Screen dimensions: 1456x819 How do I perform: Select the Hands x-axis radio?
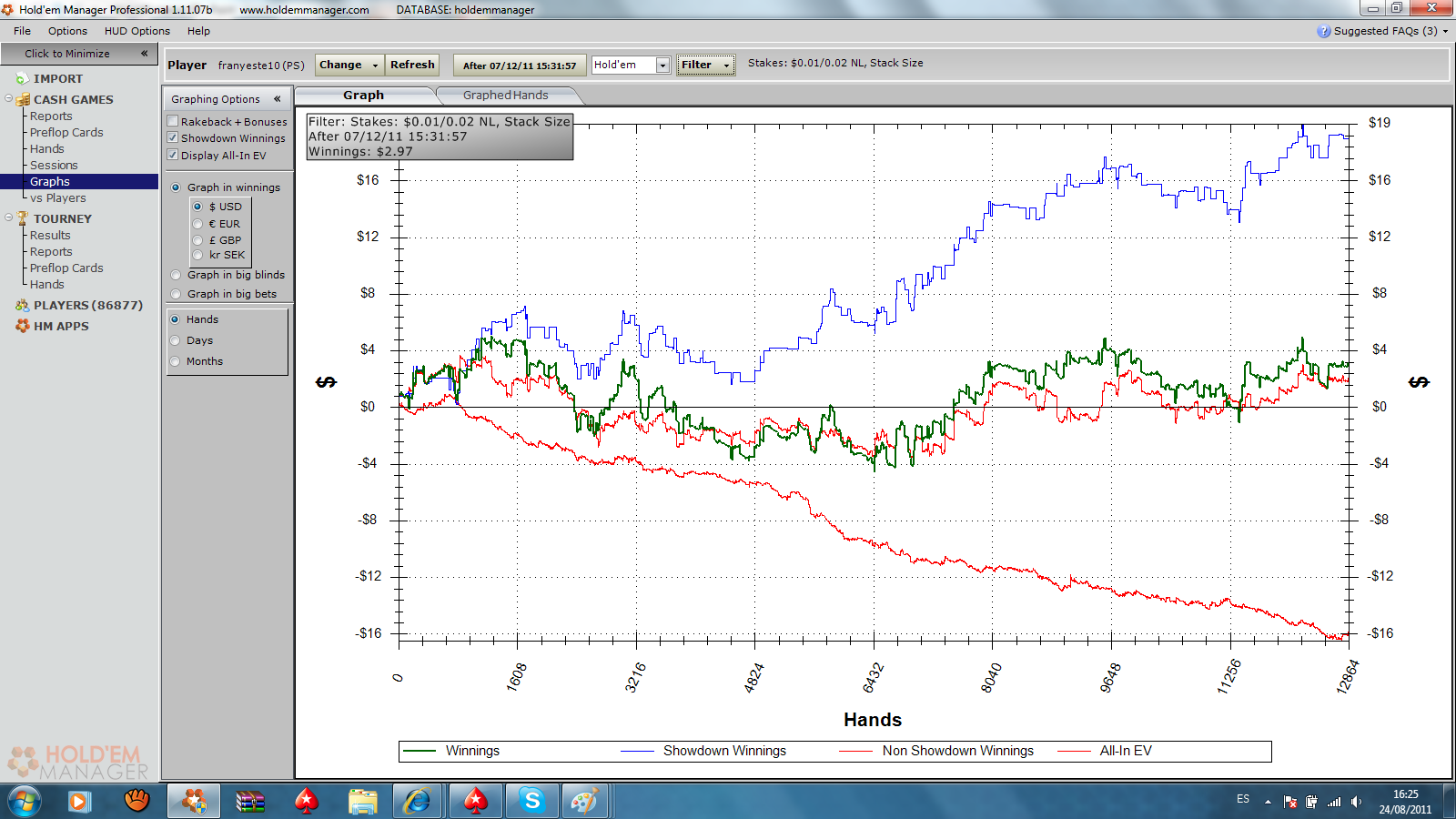click(x=175, y=319)
